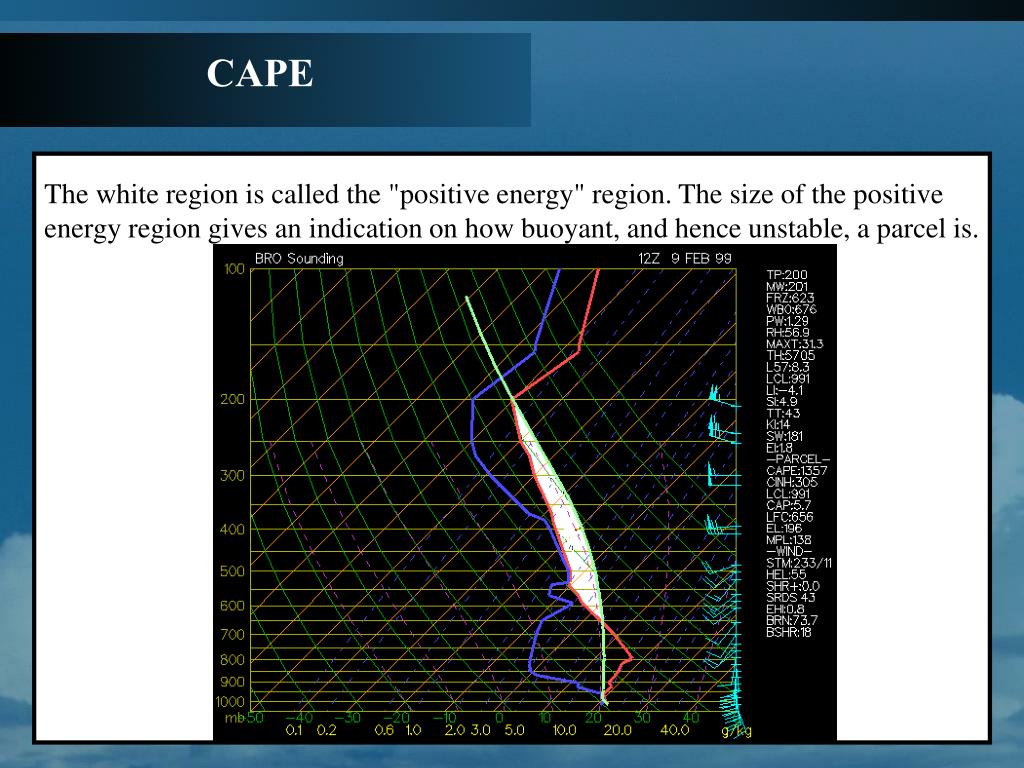
Task: Select the "STM:233/11" storm motion value
Action: point(799,563)
